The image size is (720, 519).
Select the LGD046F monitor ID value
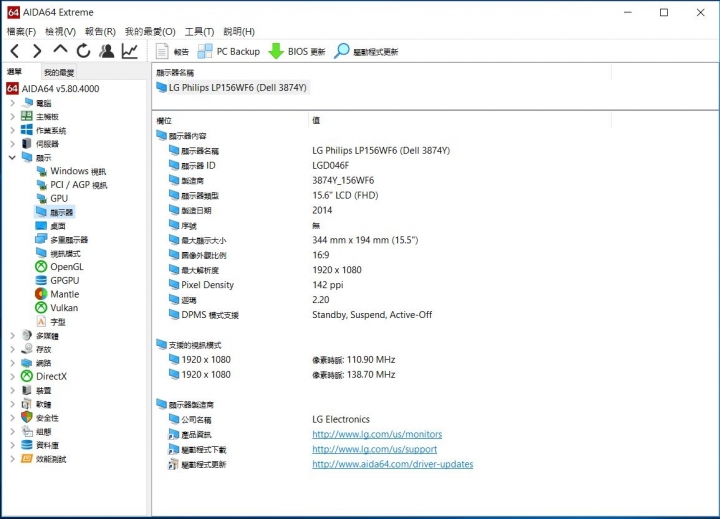(x=331, y=165)
